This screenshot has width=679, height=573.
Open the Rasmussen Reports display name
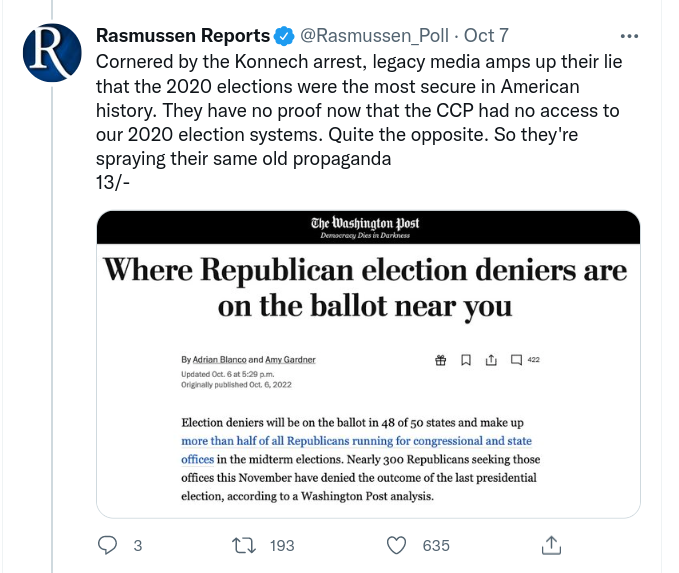182,36
